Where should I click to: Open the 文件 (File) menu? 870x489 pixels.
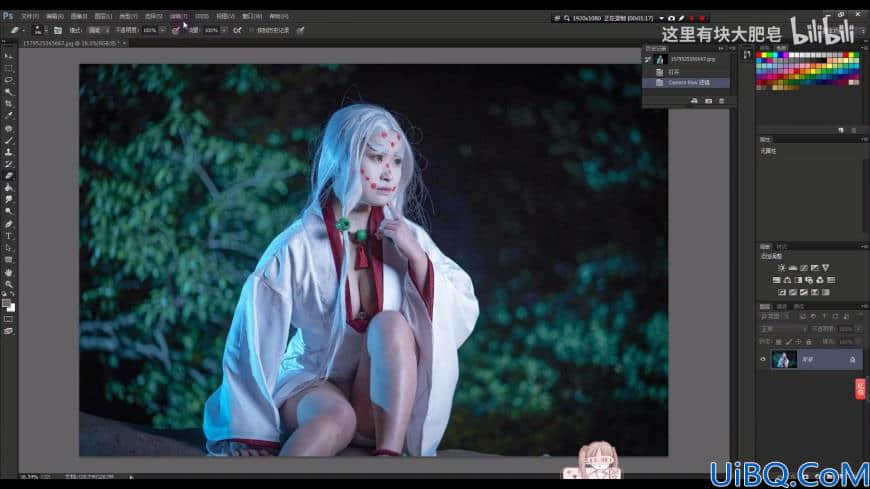30,16
